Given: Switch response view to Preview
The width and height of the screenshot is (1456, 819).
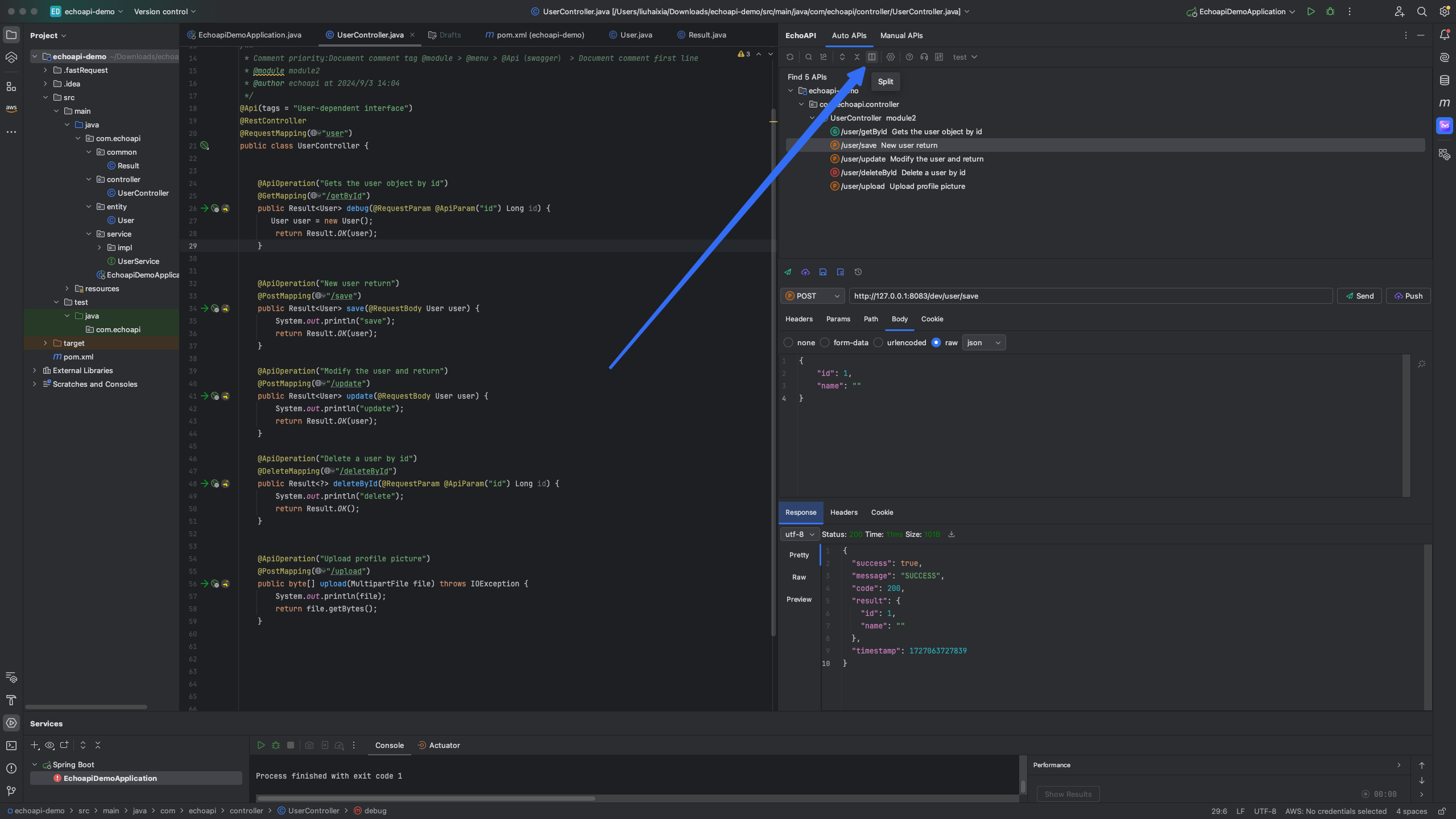Looking at the screenshot, I should (x=799, y=599).
